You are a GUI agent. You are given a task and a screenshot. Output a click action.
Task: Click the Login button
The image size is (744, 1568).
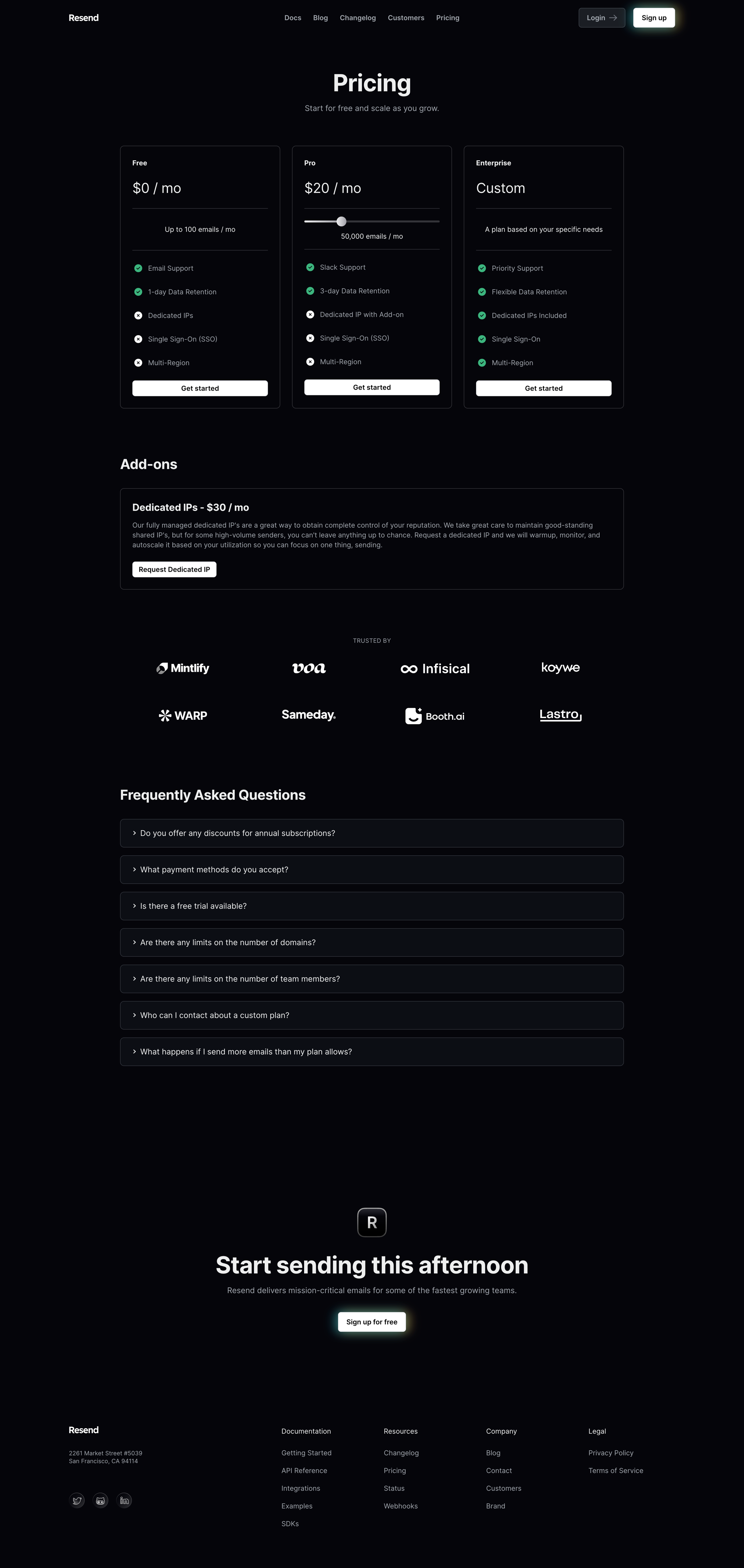pos(602,18)
